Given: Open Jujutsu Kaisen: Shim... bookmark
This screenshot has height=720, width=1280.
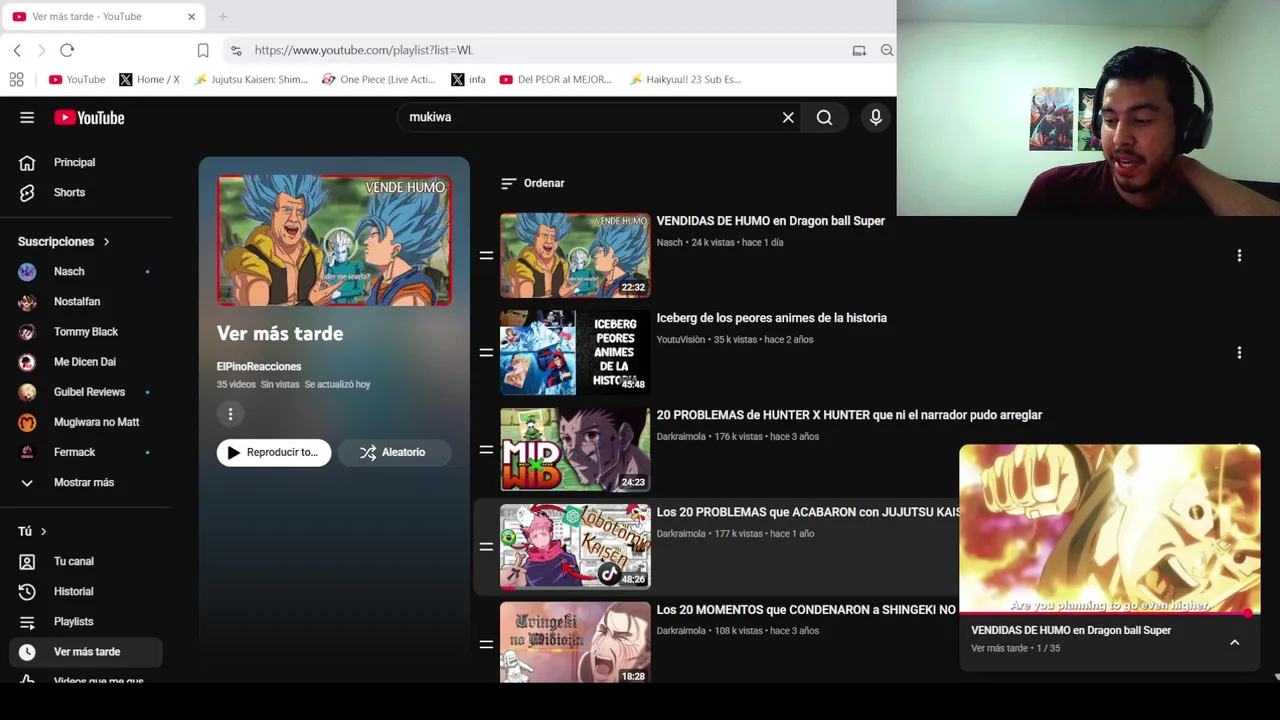Looking at the screenshot, I should [x=251, y=79].
